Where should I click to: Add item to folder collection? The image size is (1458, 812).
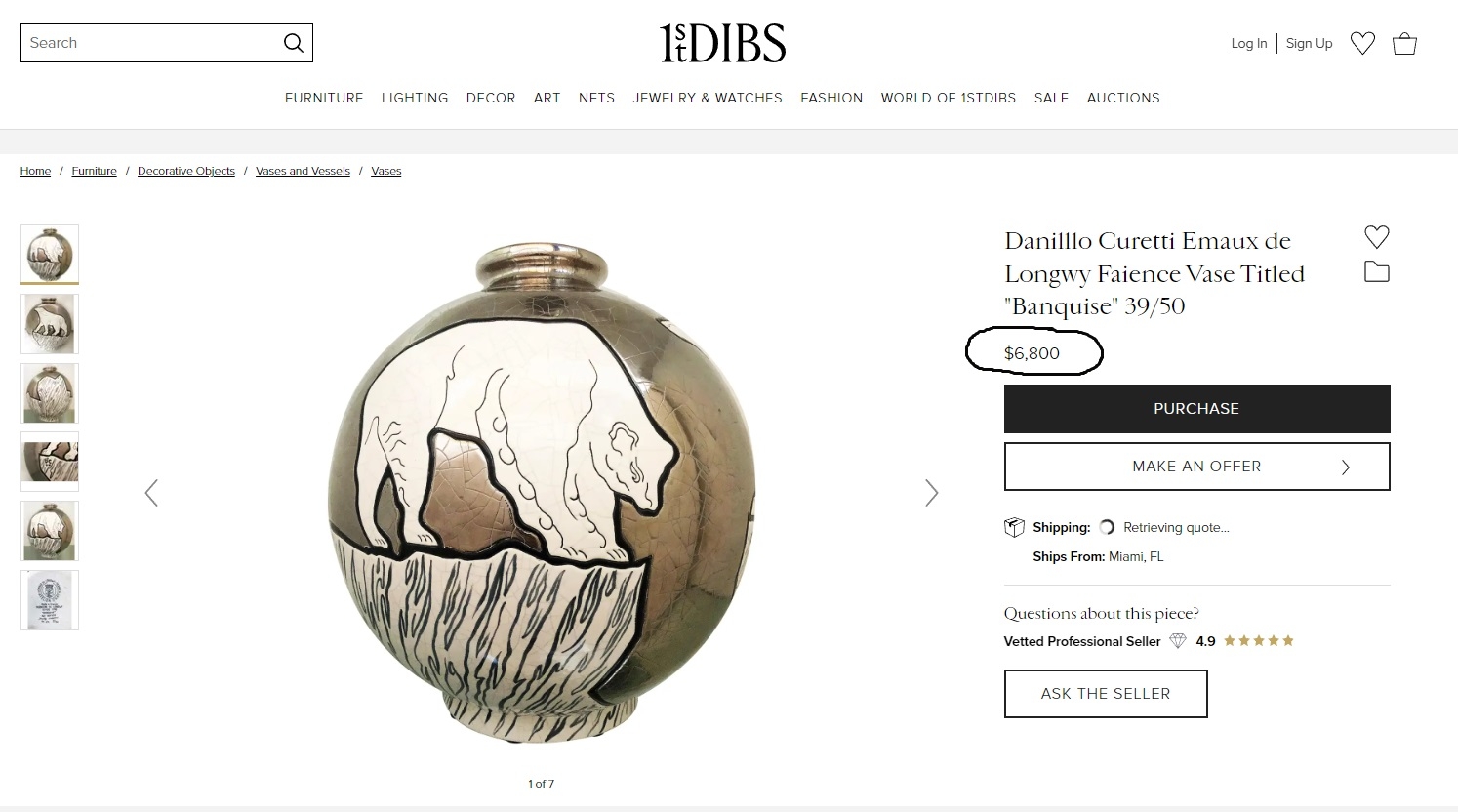click(x=1376, y=272)
